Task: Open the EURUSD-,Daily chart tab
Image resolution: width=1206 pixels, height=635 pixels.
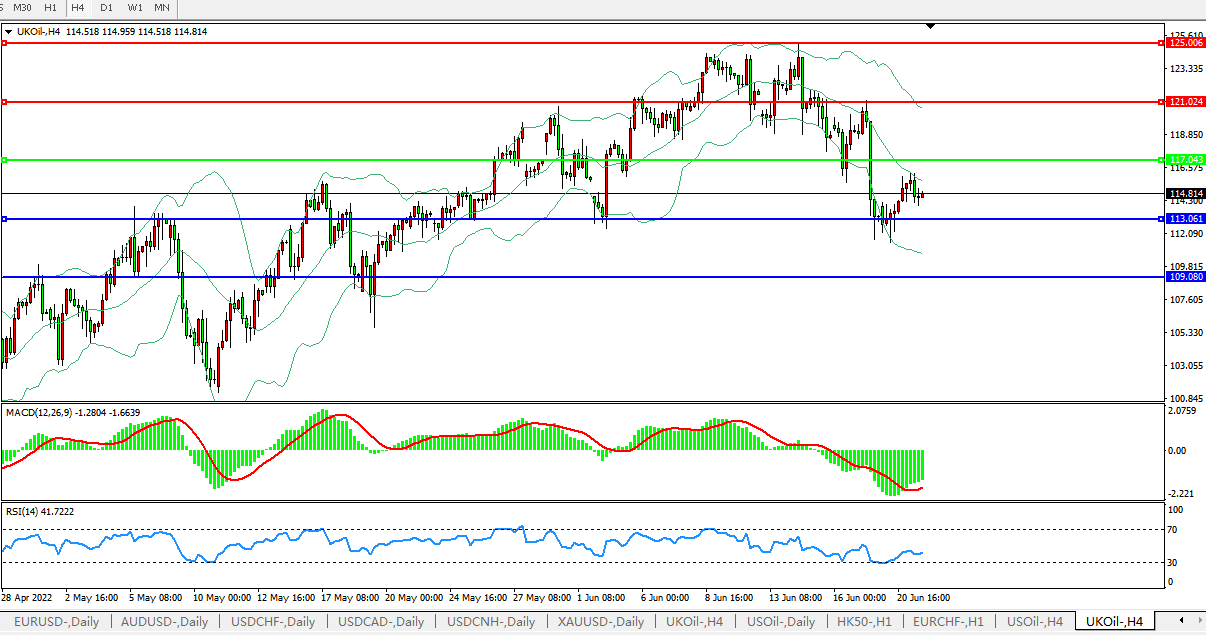Action: (x=55, y=622)
